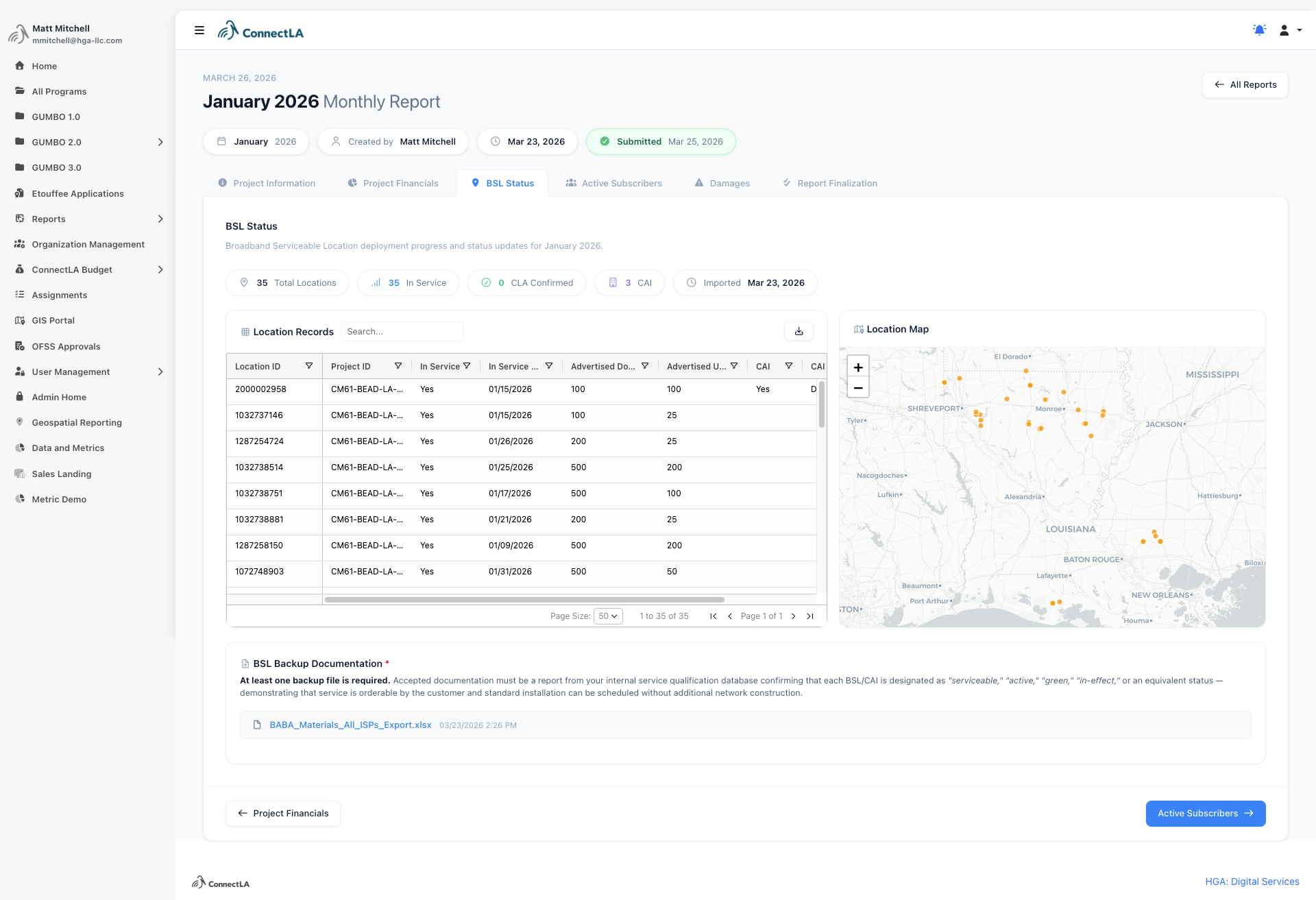Open the Page Size dropdown
This screenshot has width=1316, height=900.
608,616
